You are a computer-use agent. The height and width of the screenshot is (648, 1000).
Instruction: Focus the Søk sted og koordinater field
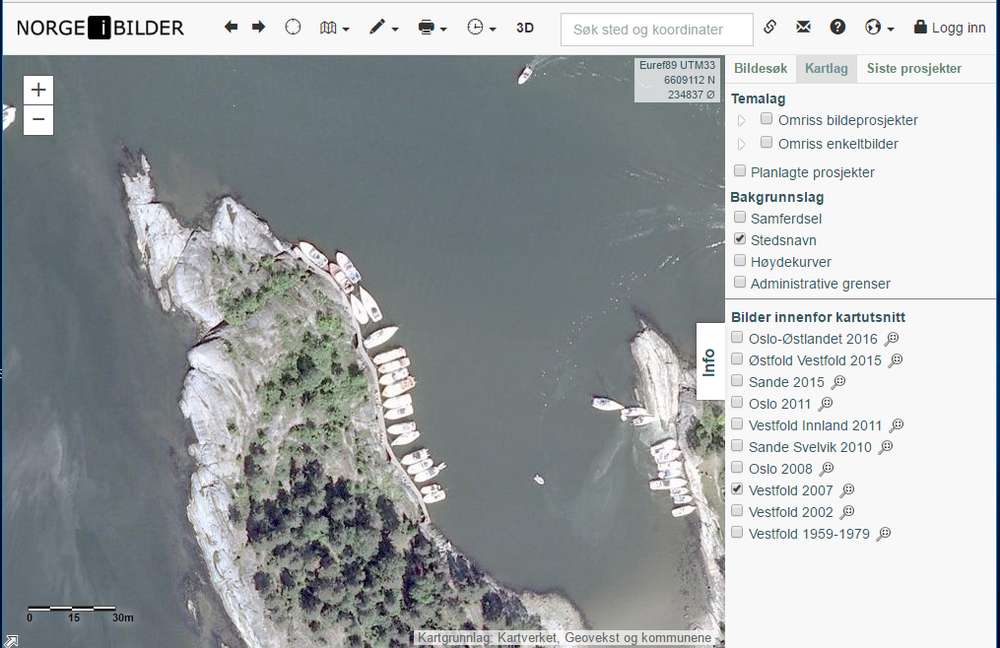coord(657,29)
